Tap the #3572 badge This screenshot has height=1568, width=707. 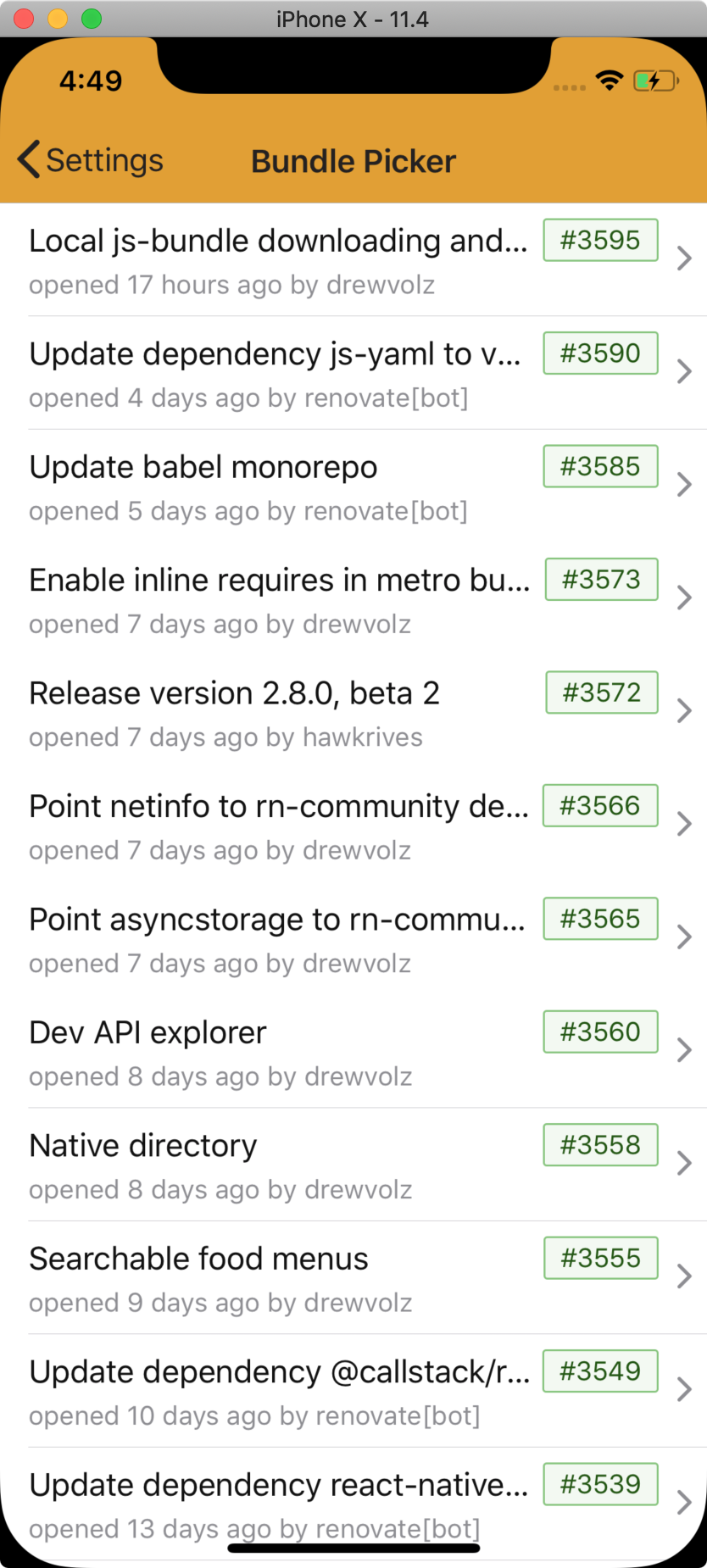coord(602,692)
